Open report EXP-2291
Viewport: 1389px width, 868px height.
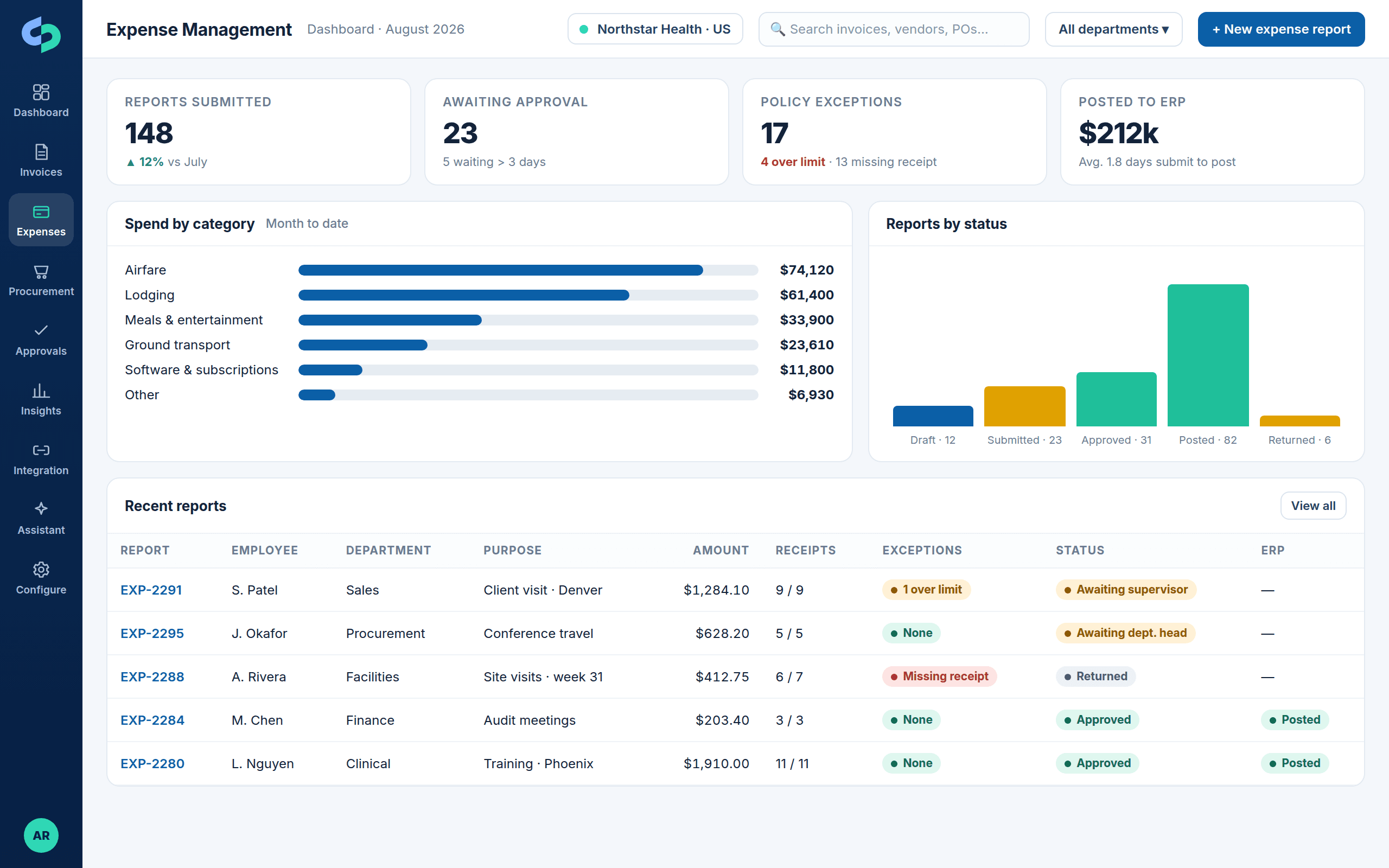pyautogui.click(x=151, y=590)
